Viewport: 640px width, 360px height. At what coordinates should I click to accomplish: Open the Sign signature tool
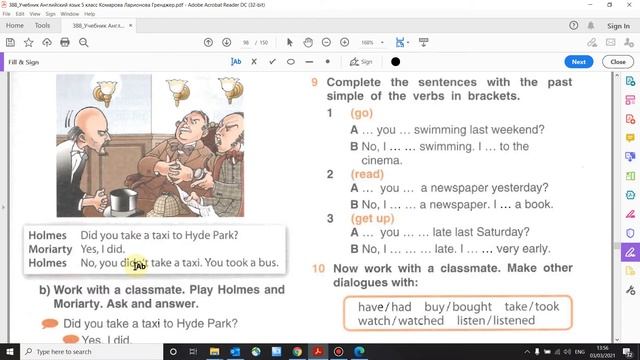361,62
